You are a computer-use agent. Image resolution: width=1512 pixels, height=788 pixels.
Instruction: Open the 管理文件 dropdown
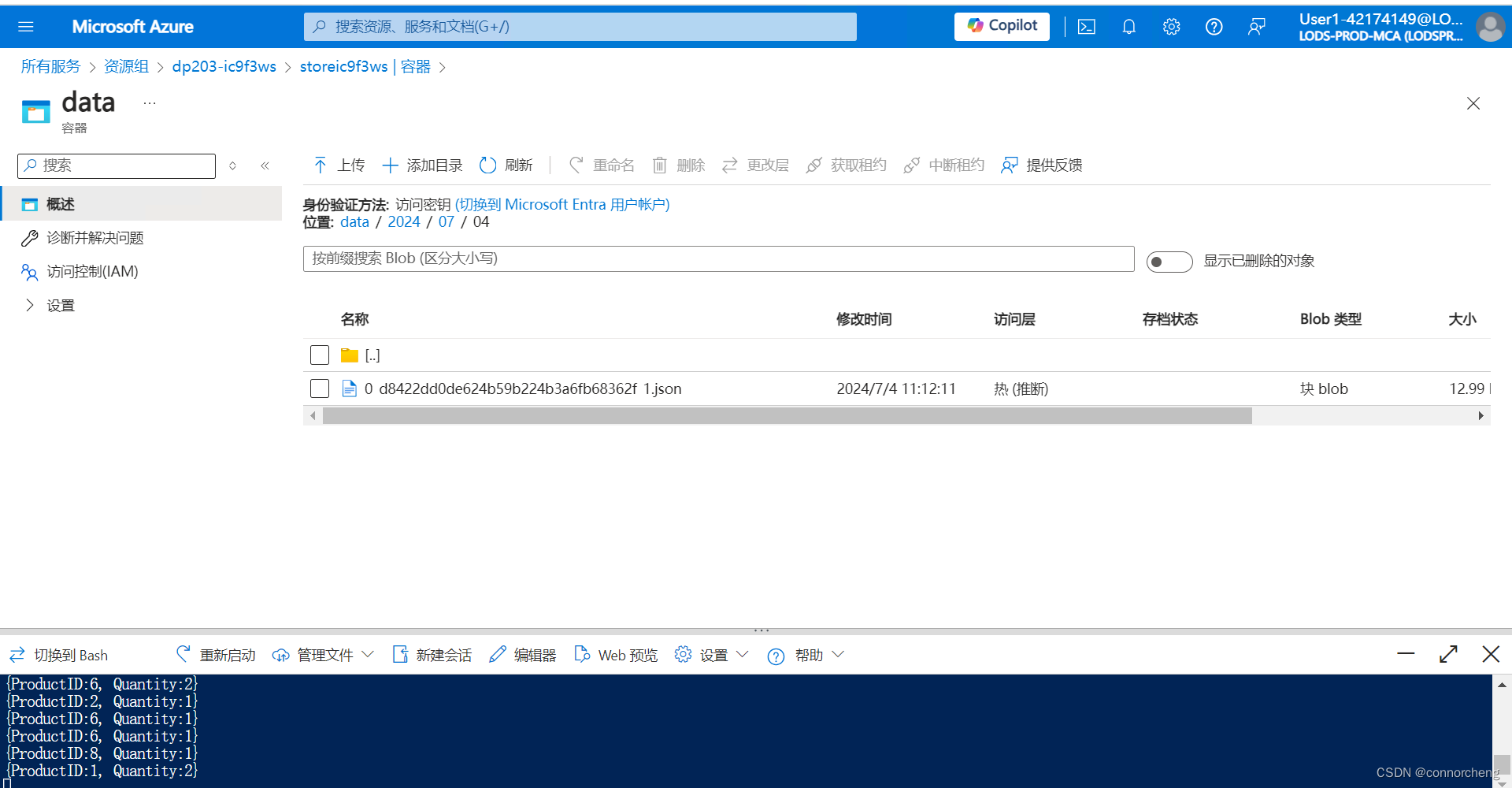pyautogui.click(x=323, y=655)
